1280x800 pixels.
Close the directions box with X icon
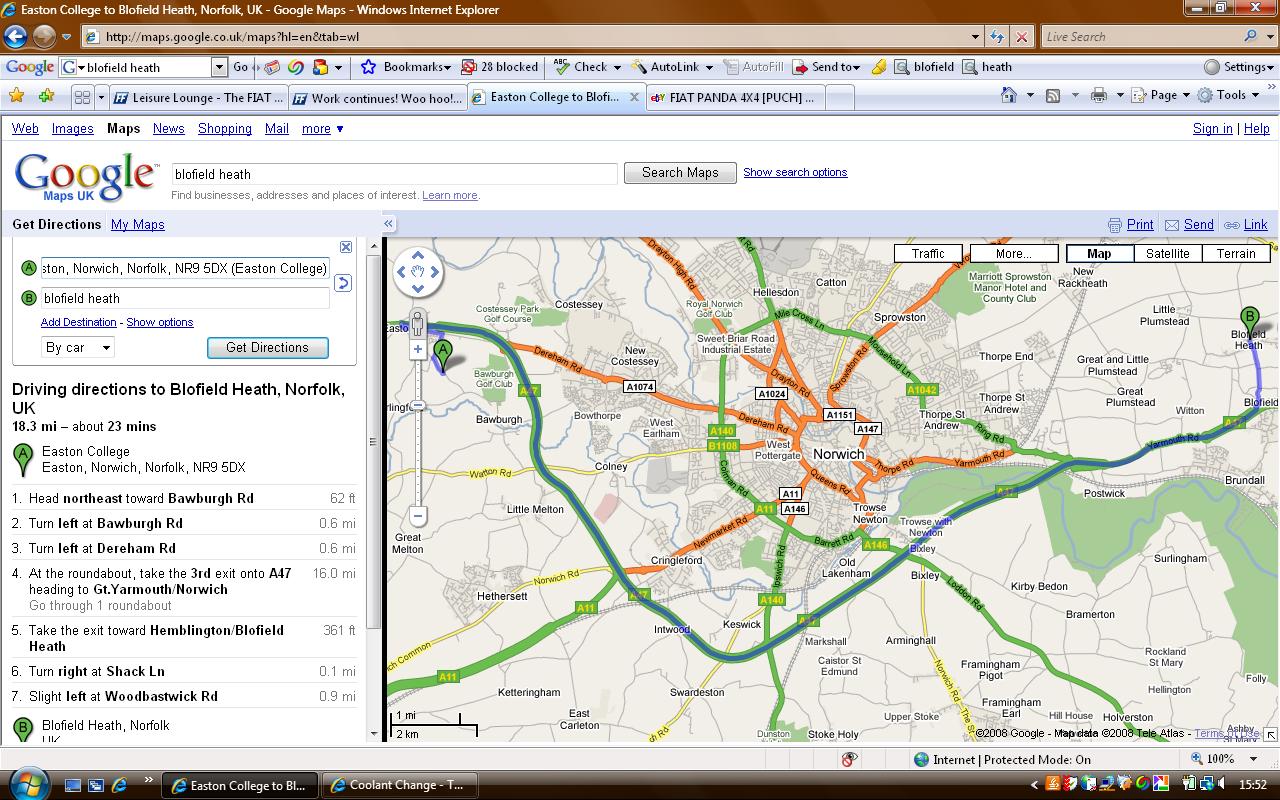tap(346, 247)
